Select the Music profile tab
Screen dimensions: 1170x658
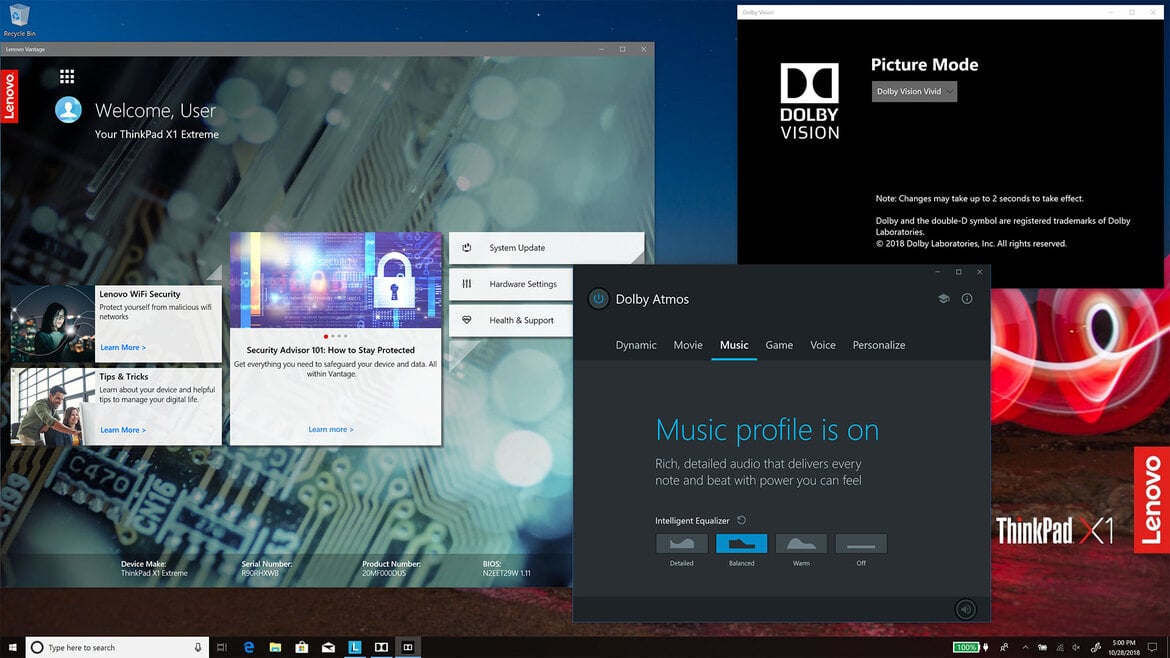point(734,345)
